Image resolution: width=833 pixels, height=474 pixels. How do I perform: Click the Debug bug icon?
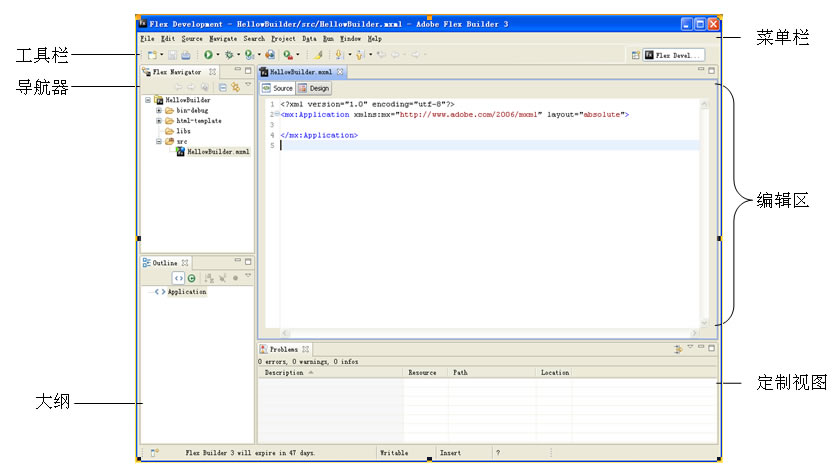tap(229, 55)
